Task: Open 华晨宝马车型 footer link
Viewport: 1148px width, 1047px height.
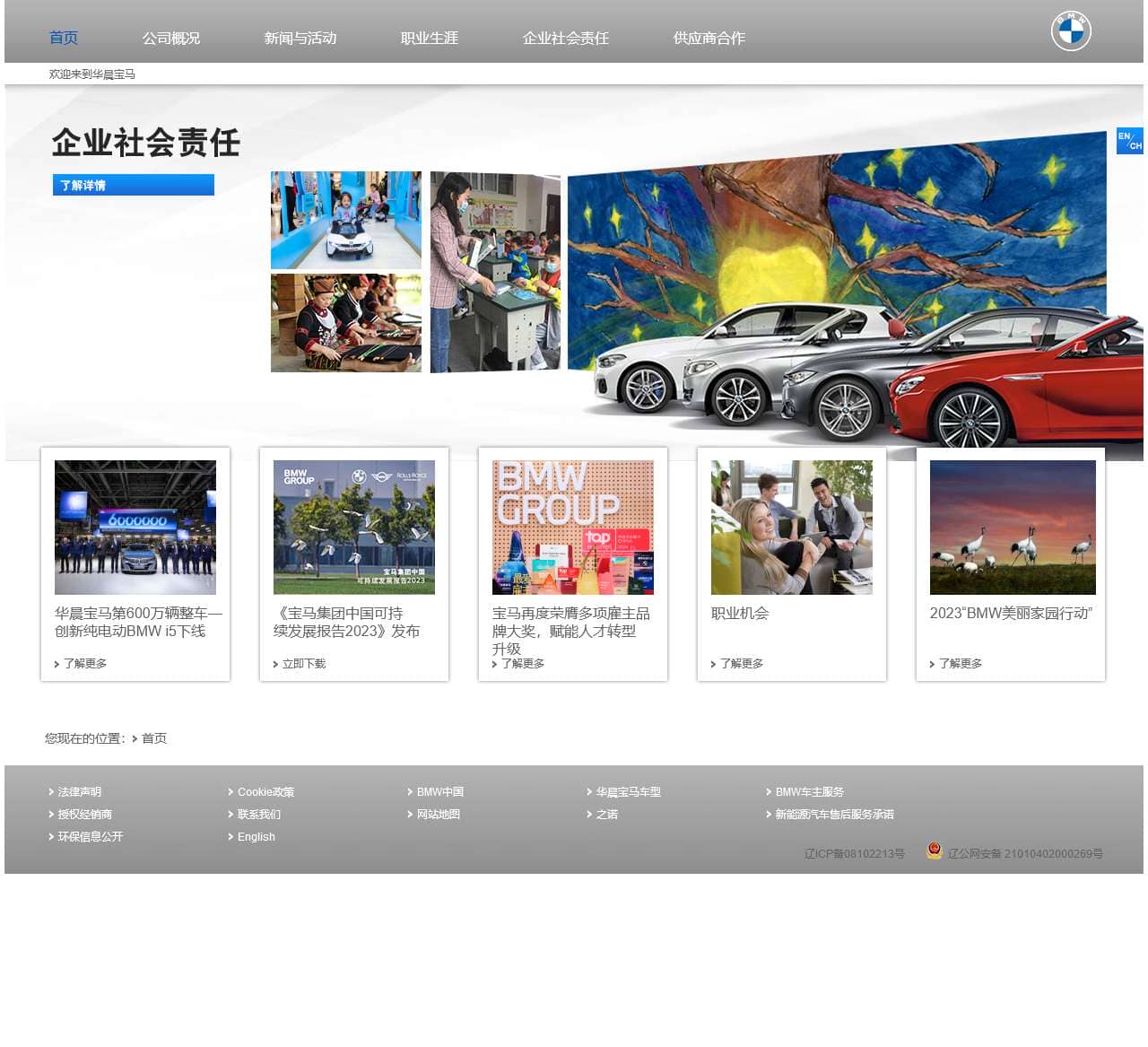Action: pyautogui.click(x=629, y=792)
